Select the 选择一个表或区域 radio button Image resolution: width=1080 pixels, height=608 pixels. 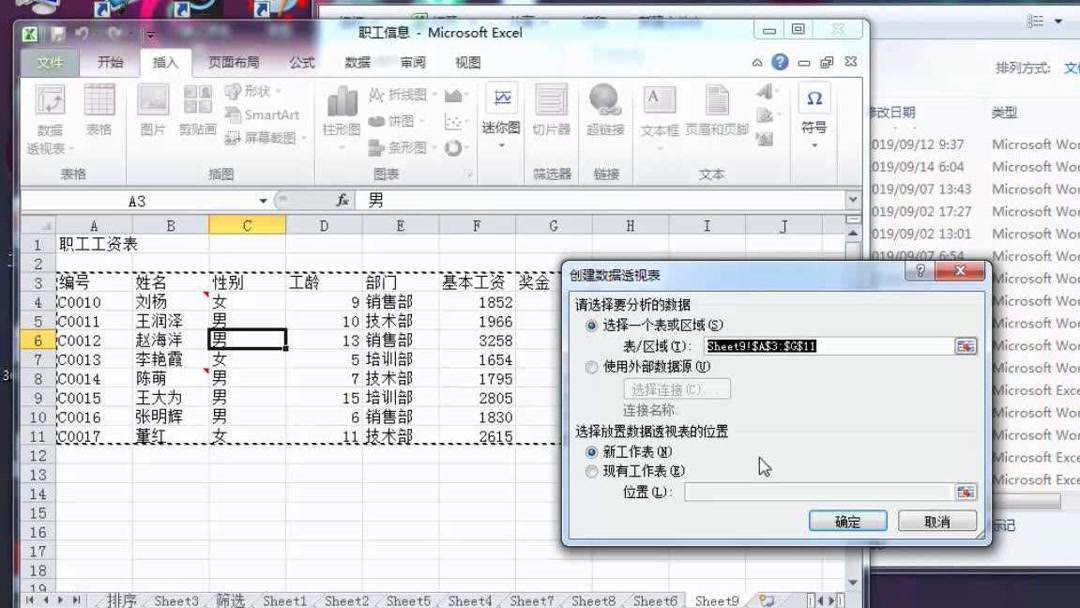coord(591,325)
